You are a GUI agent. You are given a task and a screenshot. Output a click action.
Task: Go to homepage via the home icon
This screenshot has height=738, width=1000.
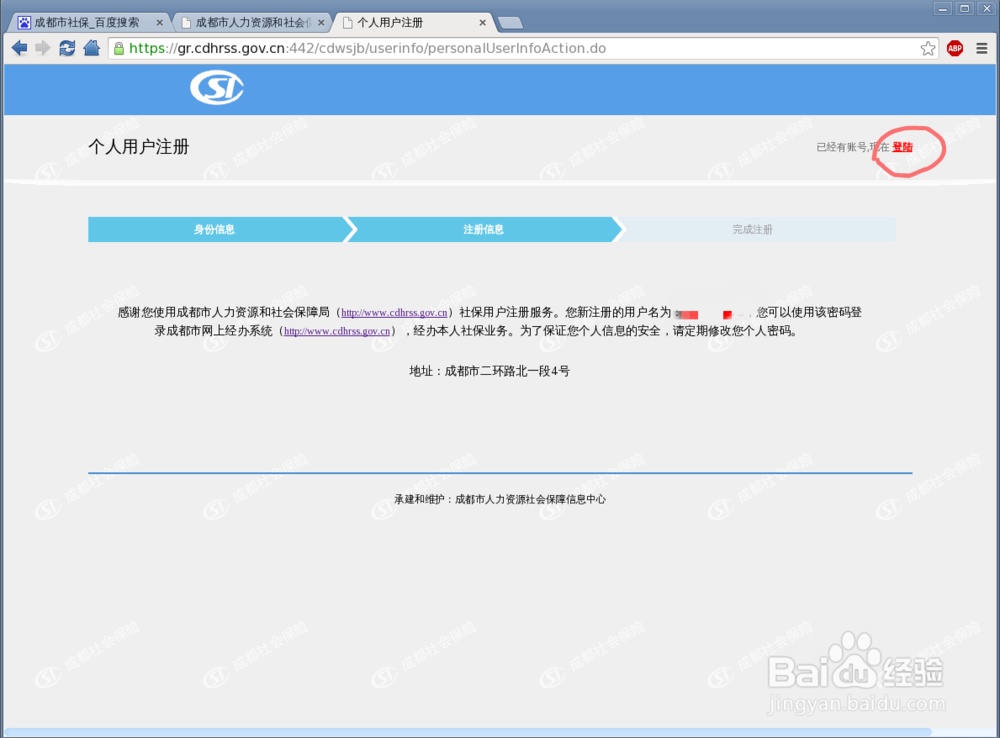91,47
